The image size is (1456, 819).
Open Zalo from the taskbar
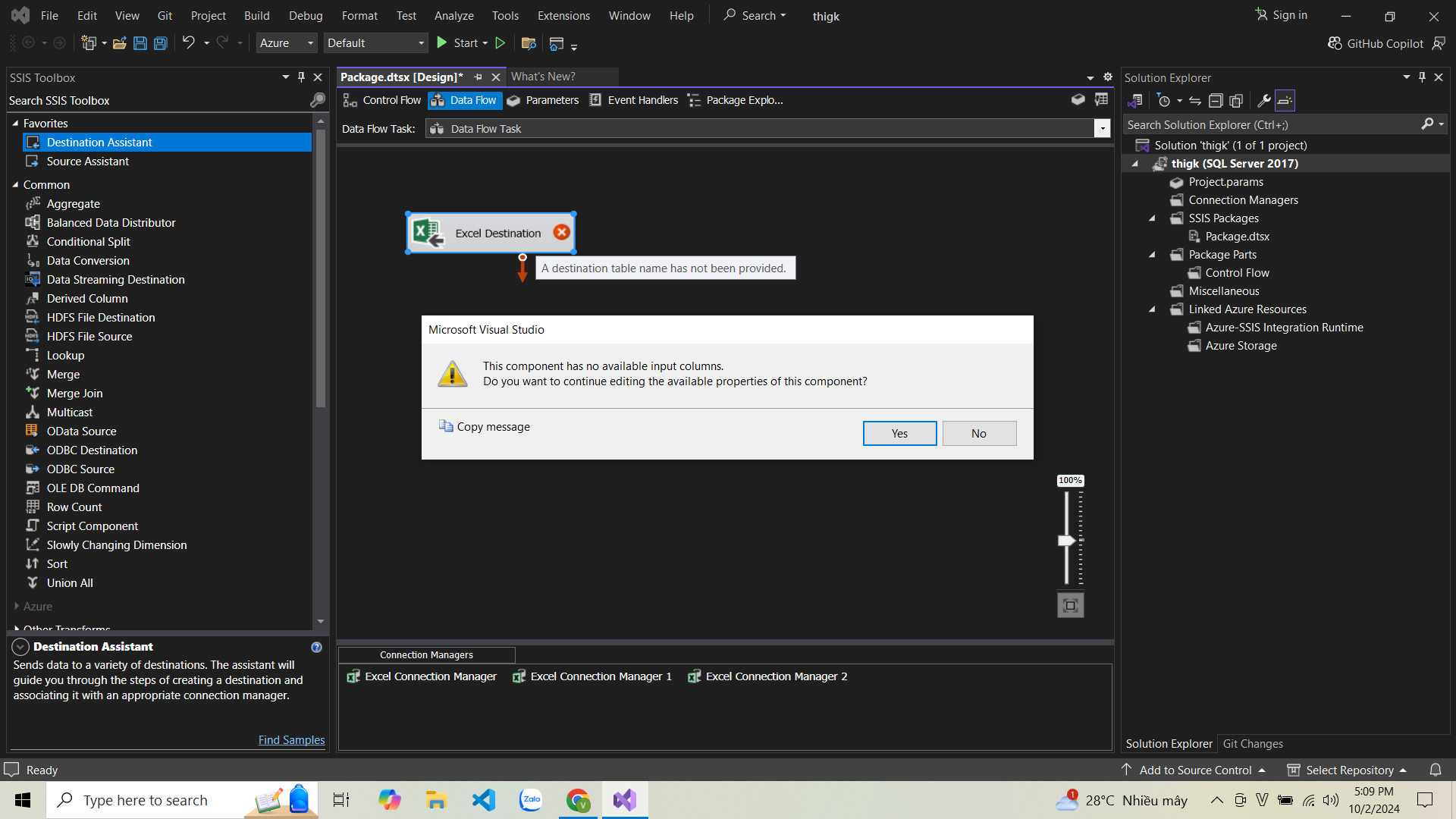pyautogui.click(x=531, y=800)
